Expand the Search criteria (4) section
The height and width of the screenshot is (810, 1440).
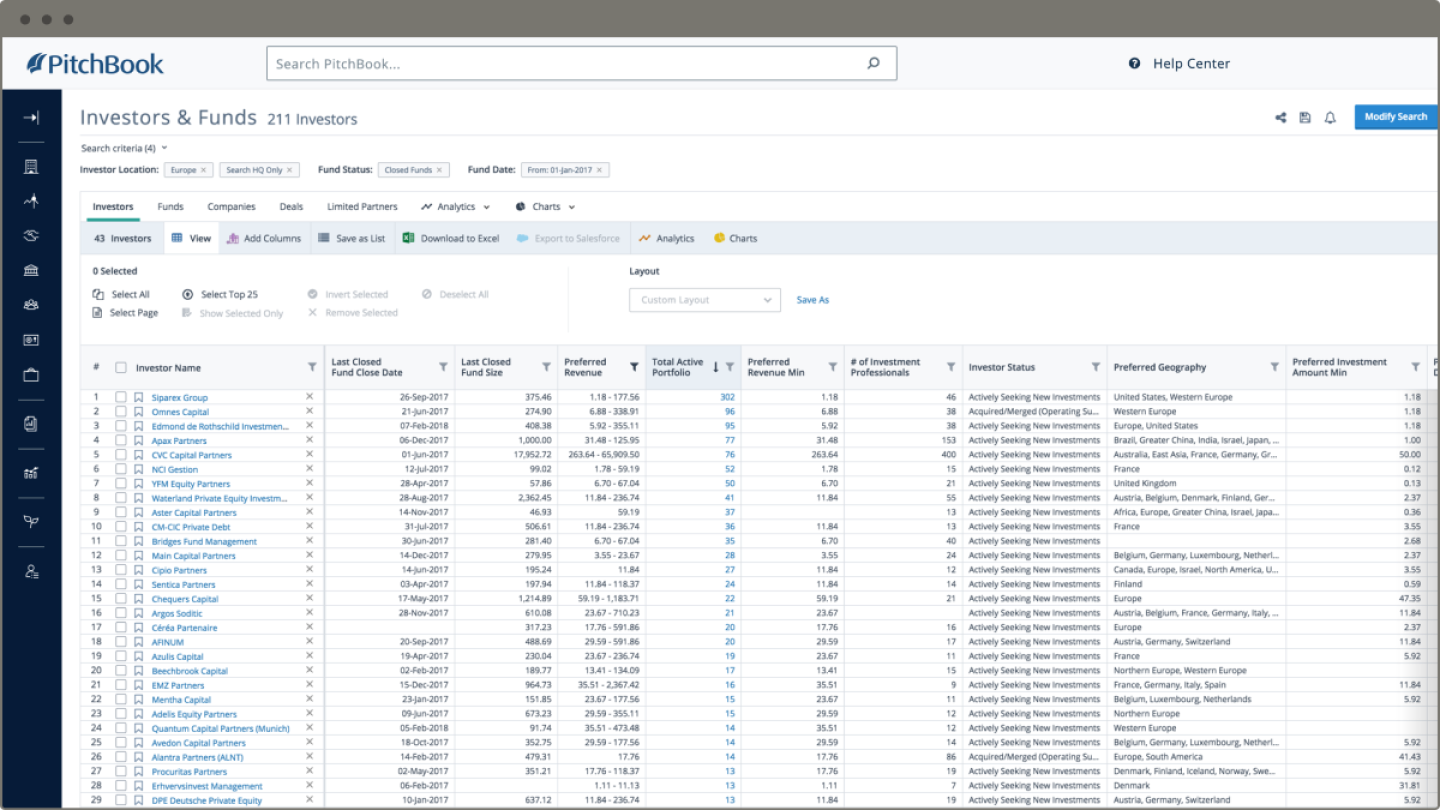(x=124, y=148)
